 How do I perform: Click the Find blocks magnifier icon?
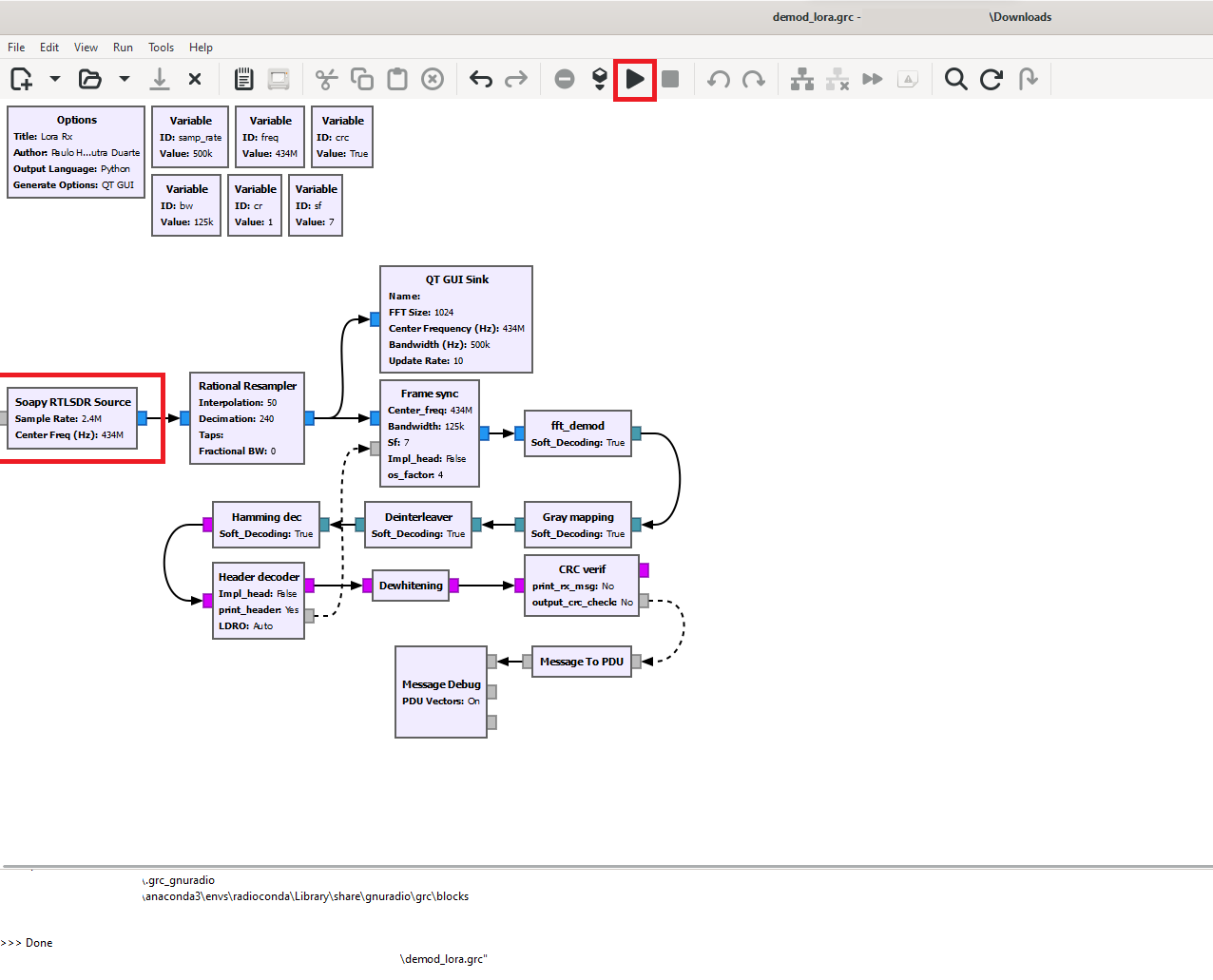pyautogui.click(x=955, y=79)
